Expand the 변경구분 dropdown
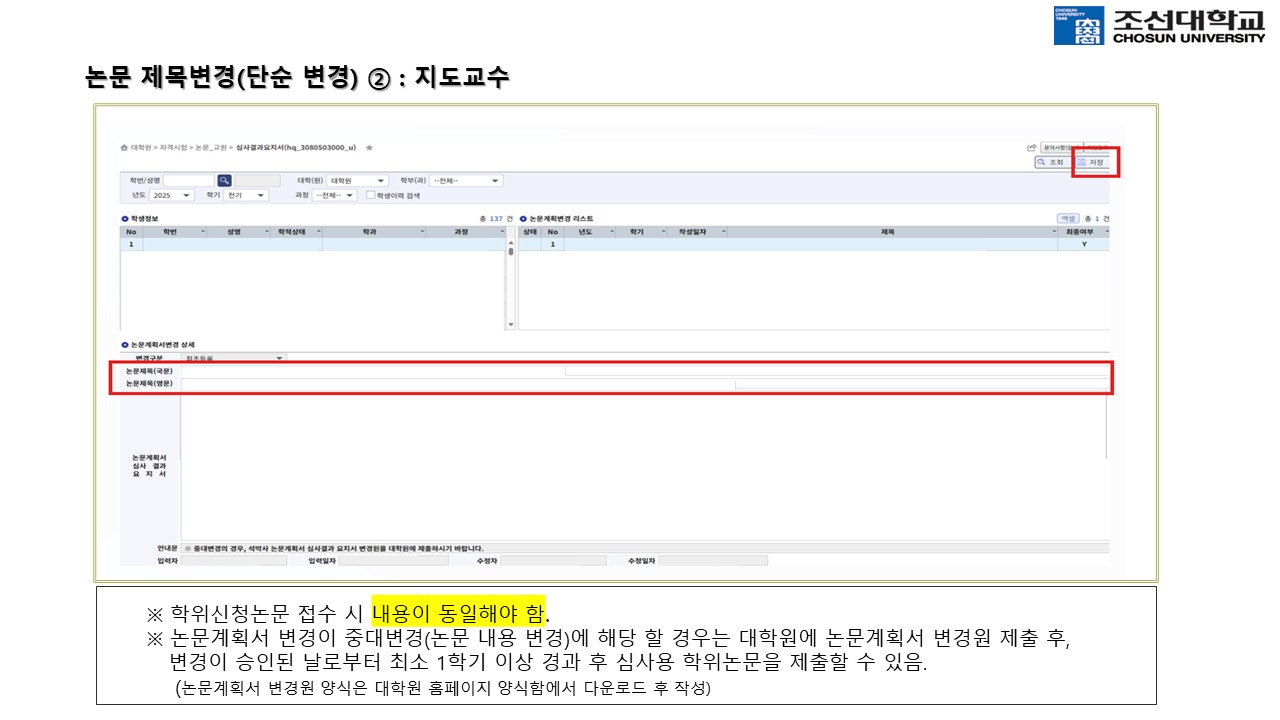 coord(232,357)
